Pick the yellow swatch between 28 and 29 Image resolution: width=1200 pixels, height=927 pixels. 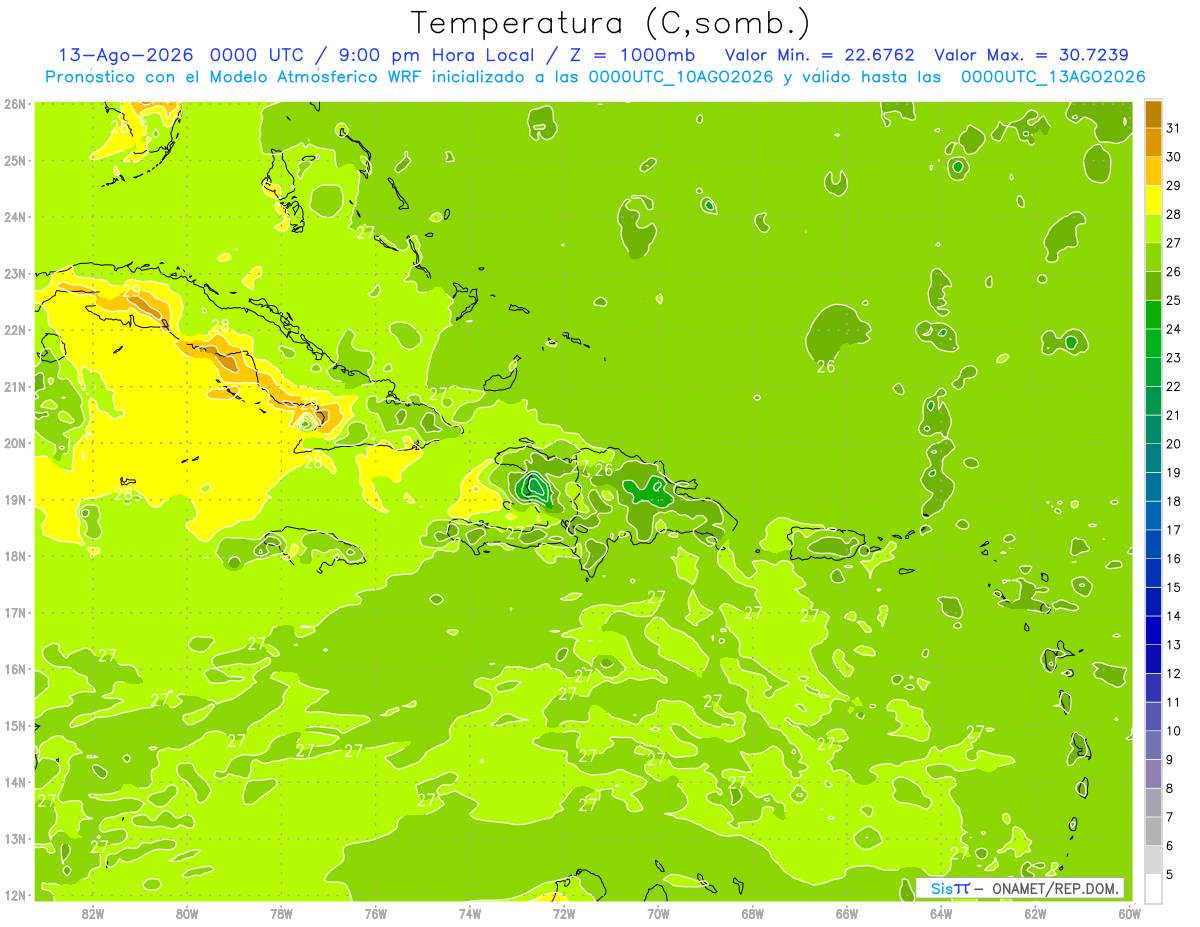tap(1153, 200)
